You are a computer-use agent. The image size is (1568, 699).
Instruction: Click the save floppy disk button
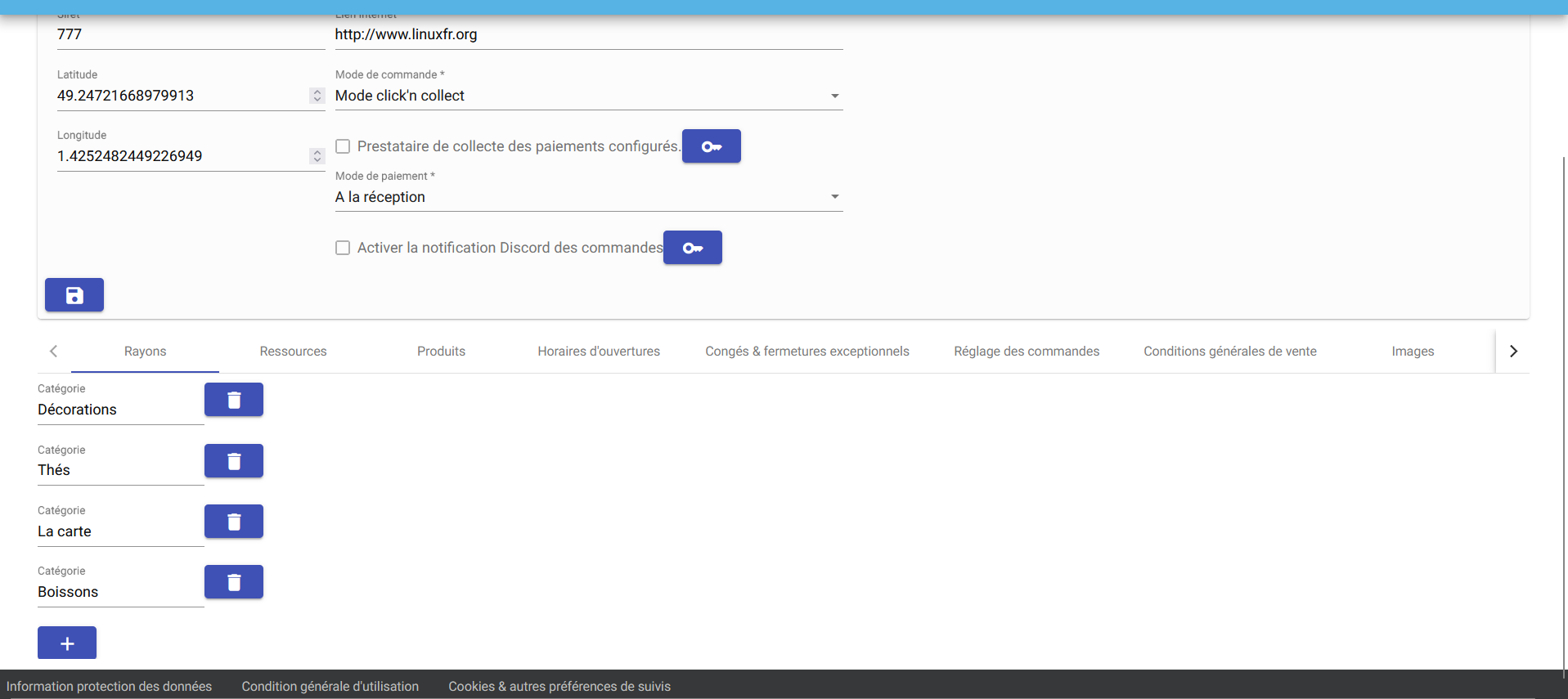point(74,295)
